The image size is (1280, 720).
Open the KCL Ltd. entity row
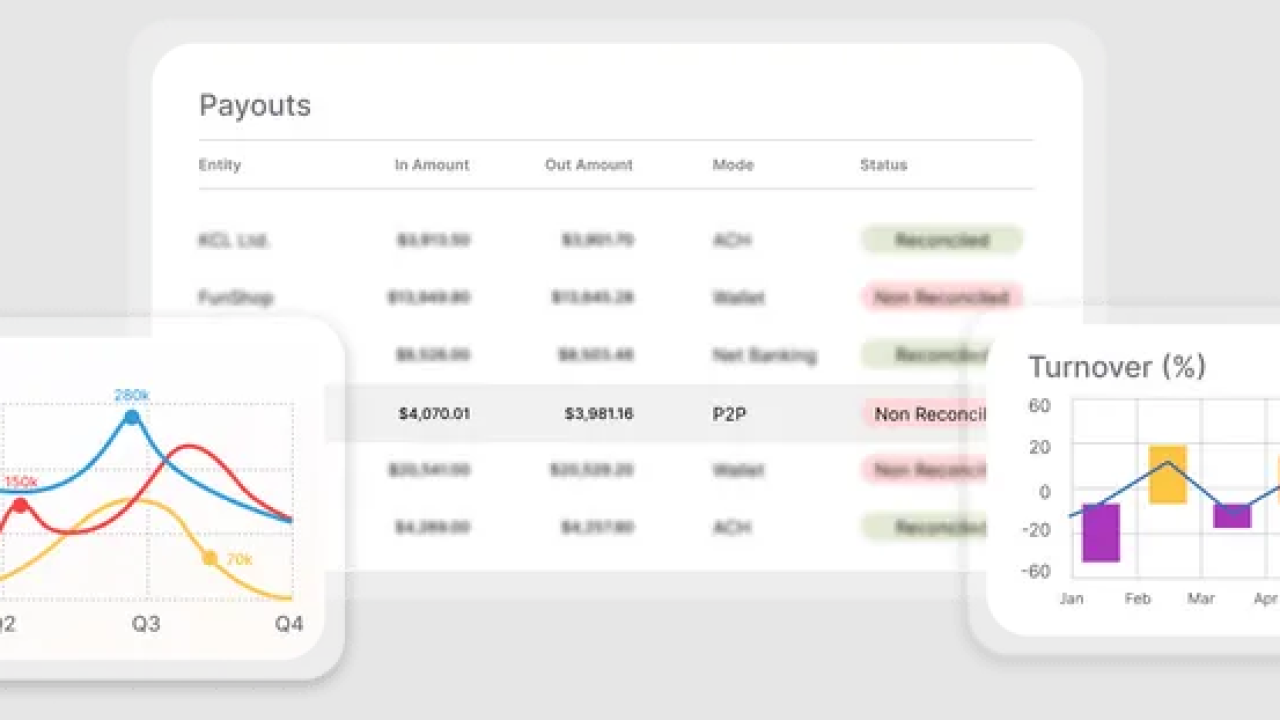click(x=616, y=240)
